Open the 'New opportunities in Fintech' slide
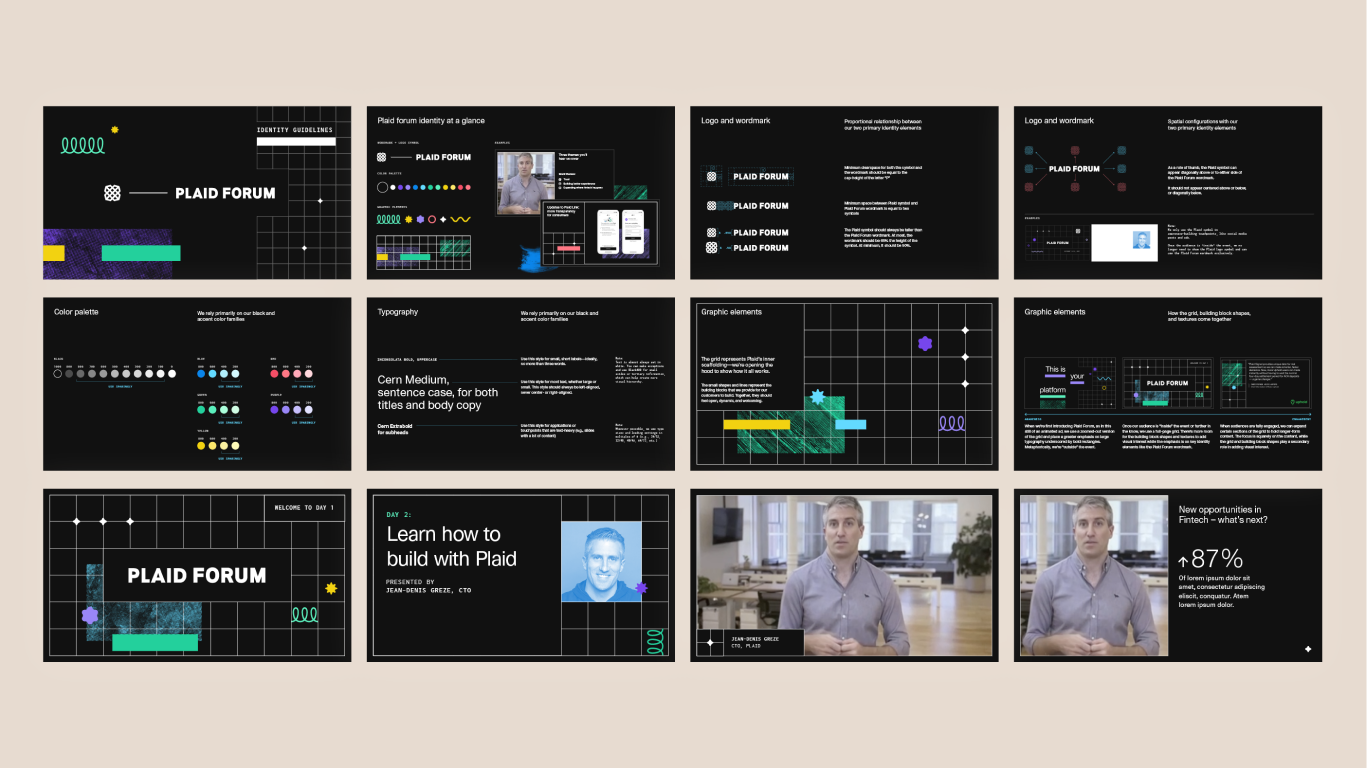The image size is (1367, 768). coord(1168,575)
